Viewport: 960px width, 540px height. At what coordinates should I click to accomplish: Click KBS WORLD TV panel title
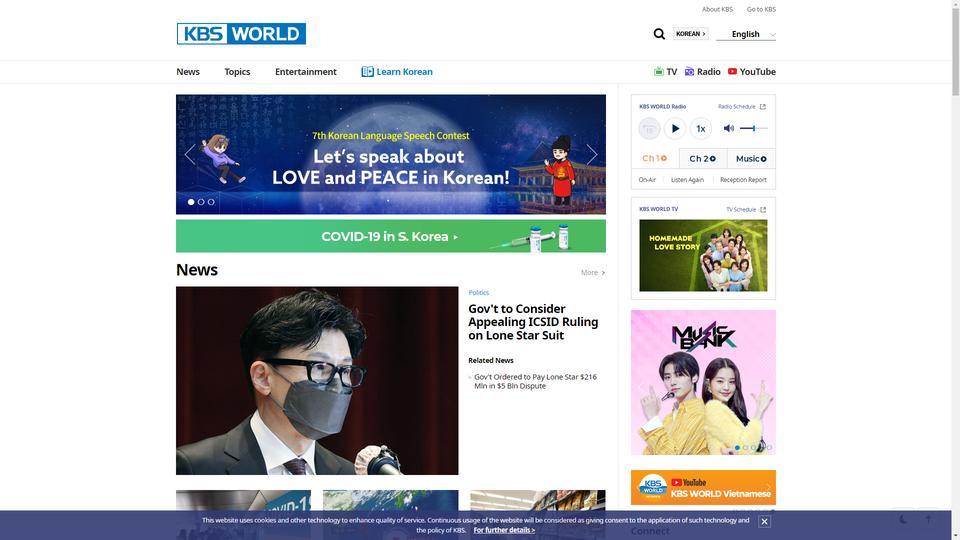click(659, 209)
